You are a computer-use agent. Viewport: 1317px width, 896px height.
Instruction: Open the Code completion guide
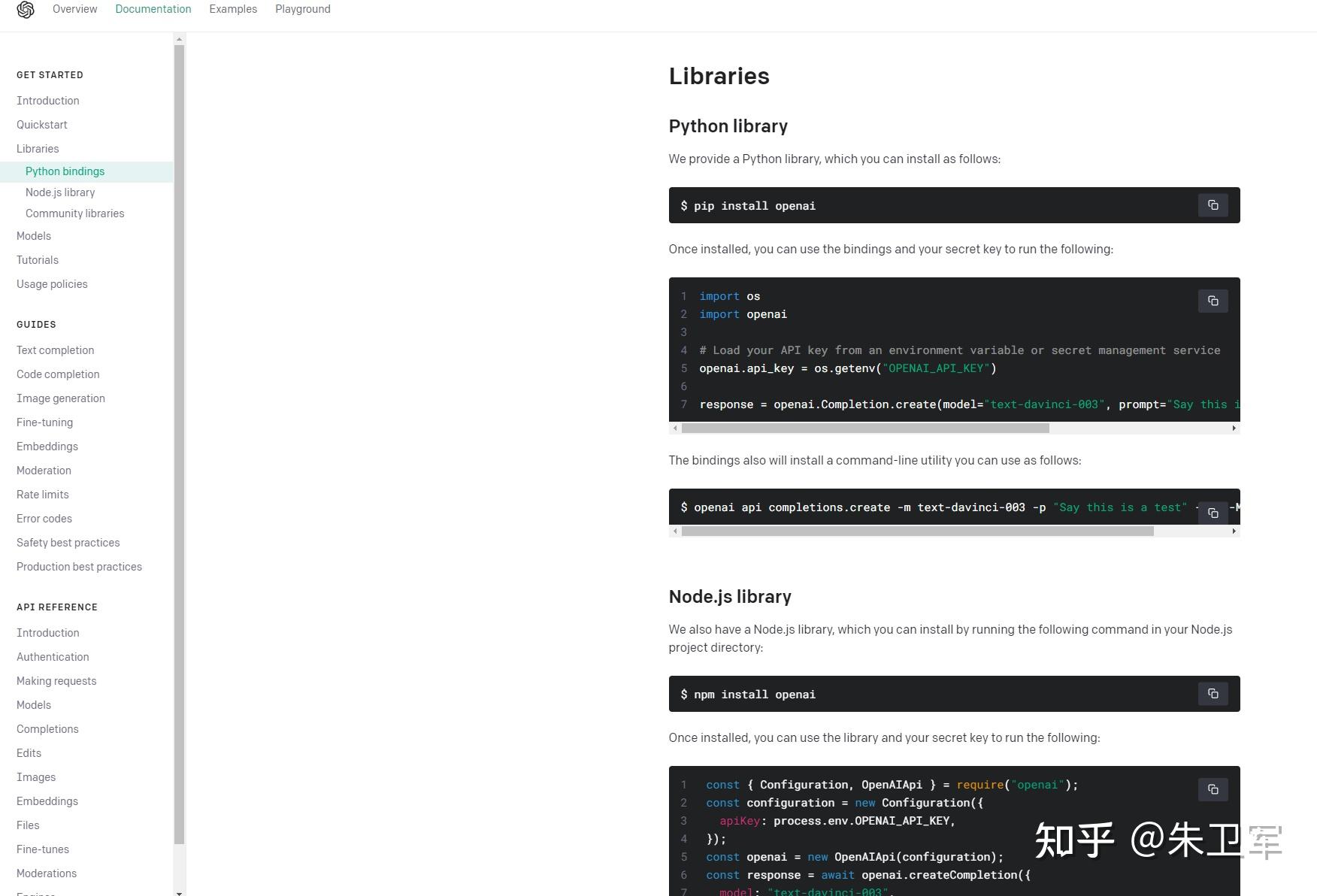click(58, 374)
